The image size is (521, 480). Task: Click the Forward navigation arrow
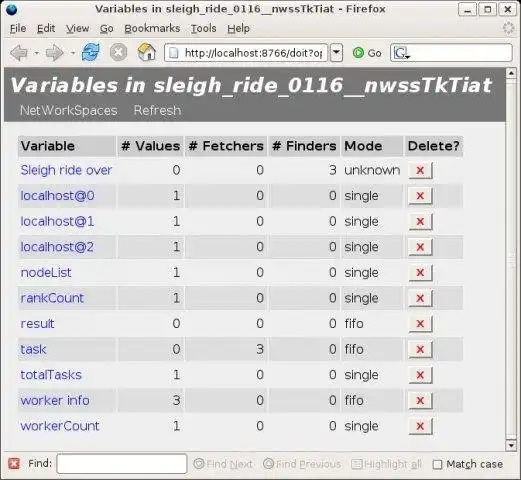click(54, 53)
